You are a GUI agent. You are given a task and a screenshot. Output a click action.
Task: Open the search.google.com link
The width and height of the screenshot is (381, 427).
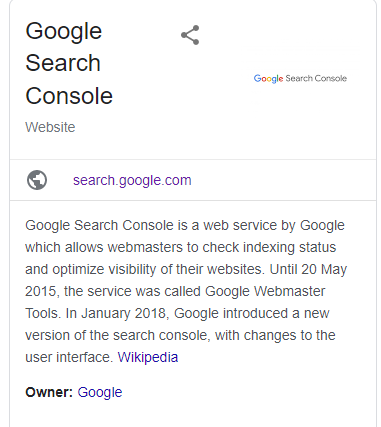coord(132,180)
